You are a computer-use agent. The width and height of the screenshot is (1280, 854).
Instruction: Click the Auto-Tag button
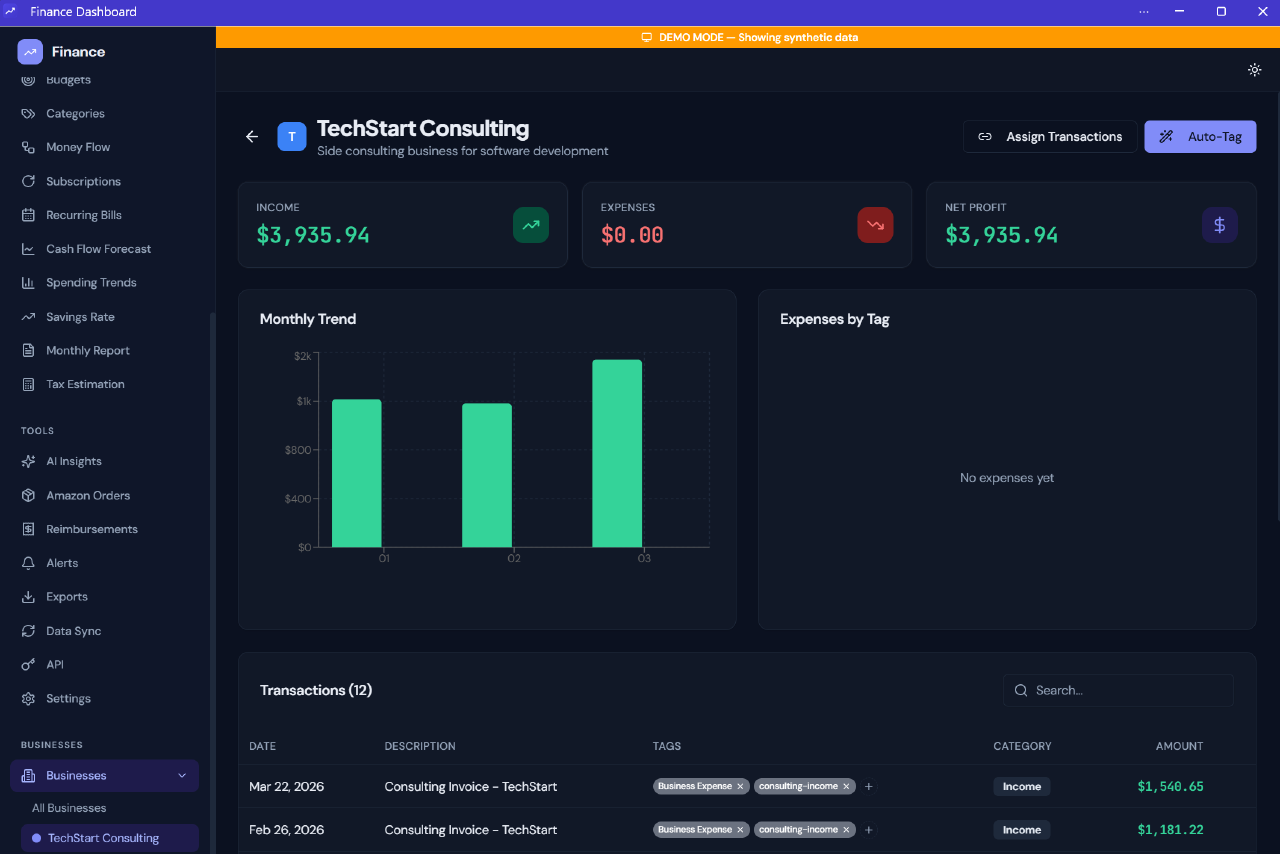pyautogui.click(x=1200, y=136)
